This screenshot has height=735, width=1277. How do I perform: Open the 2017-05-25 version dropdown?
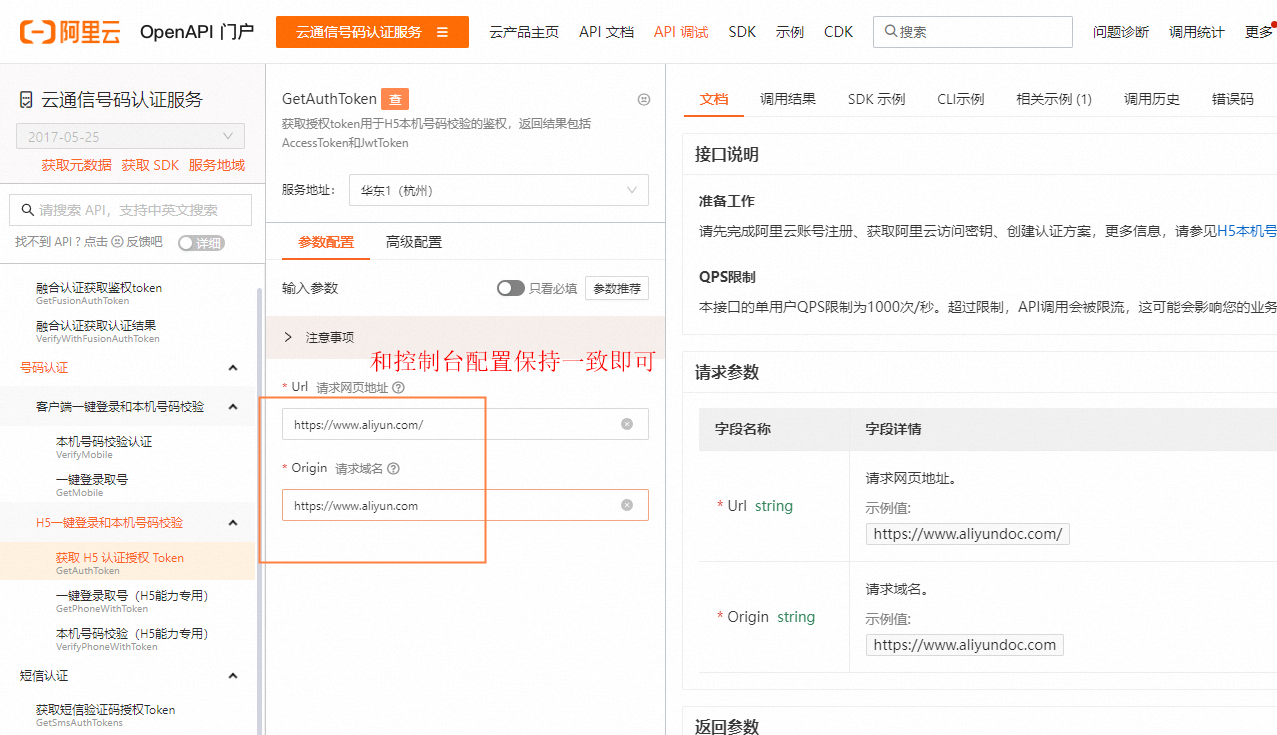tap(130, 137)
